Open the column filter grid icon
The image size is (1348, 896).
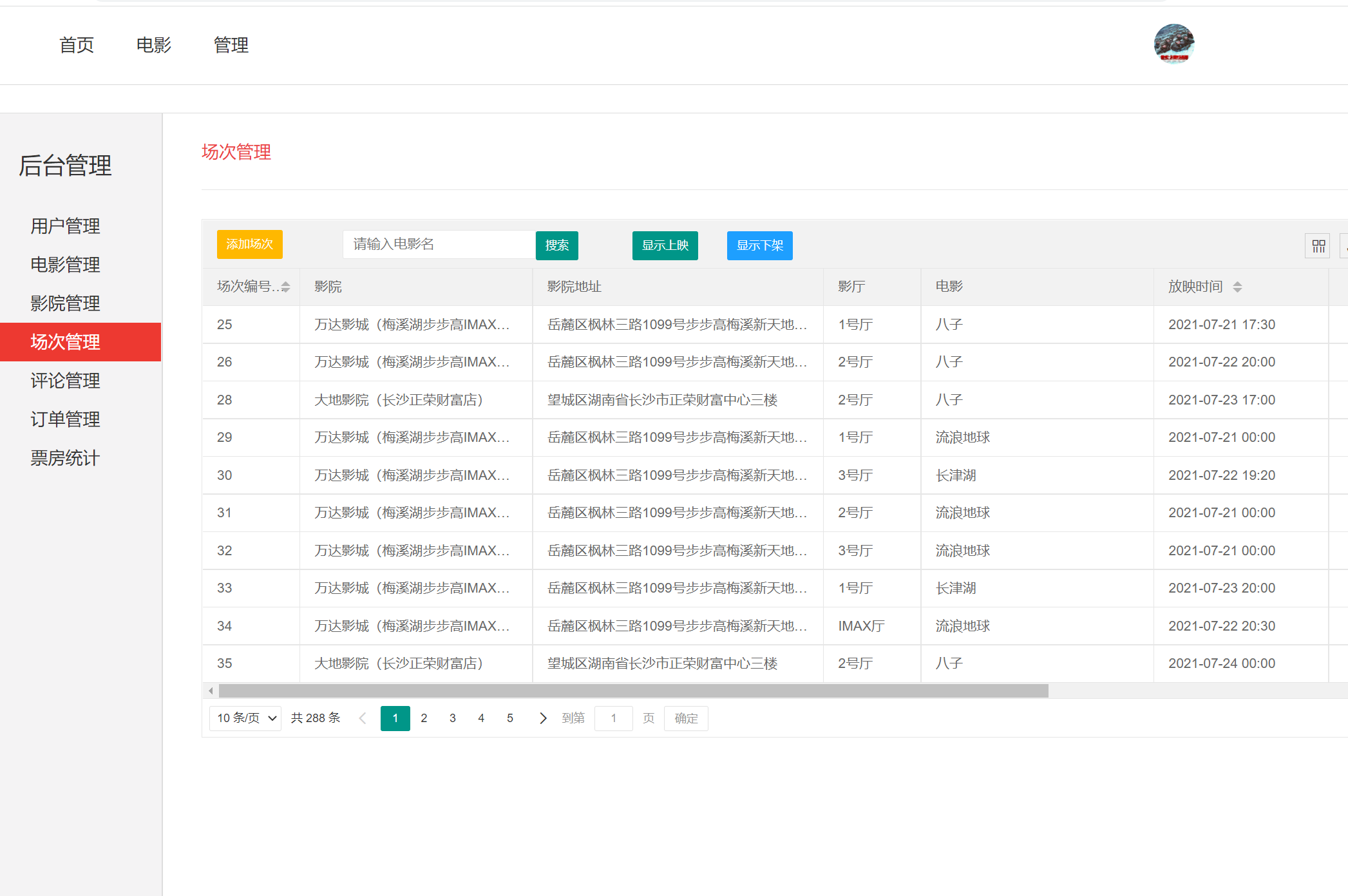tap(1318, 246)
